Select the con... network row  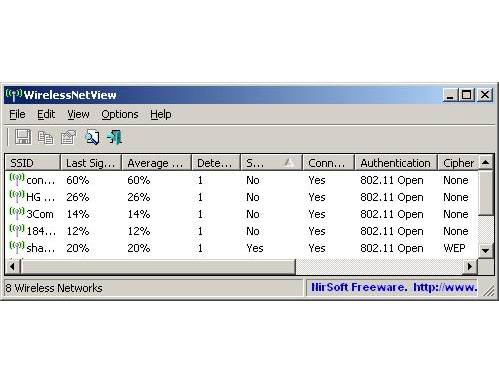pyautogui.click(x=241, y=180)
